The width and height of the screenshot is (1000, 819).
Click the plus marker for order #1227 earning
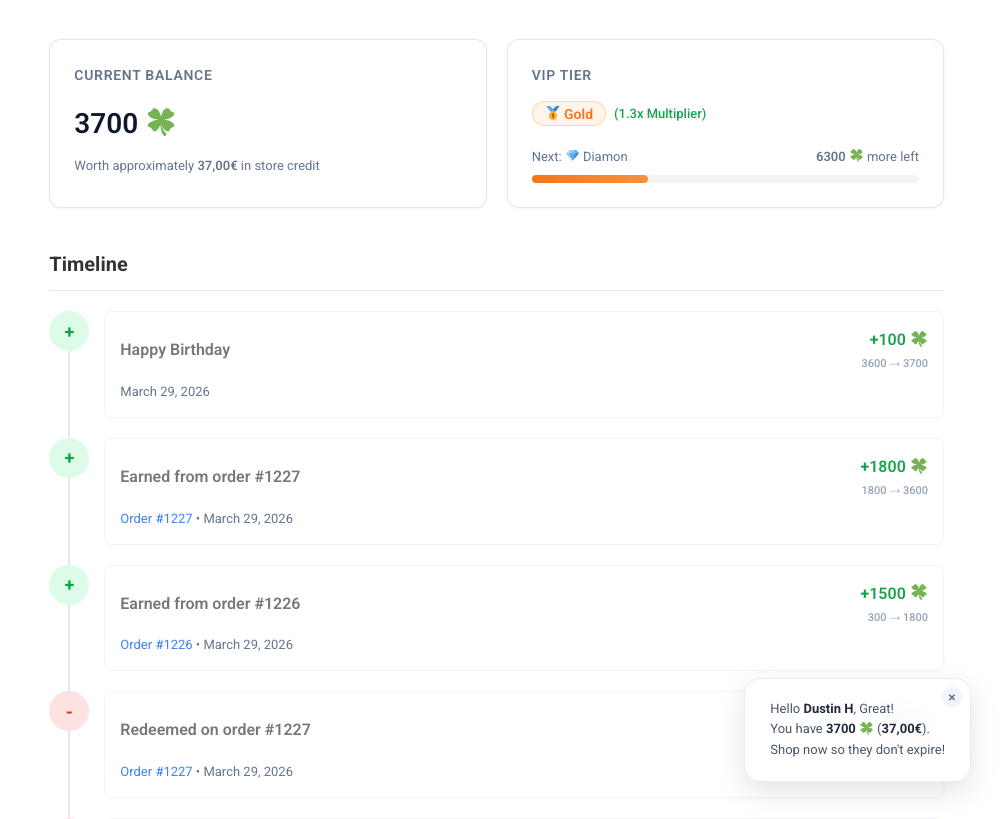point(69,458)
